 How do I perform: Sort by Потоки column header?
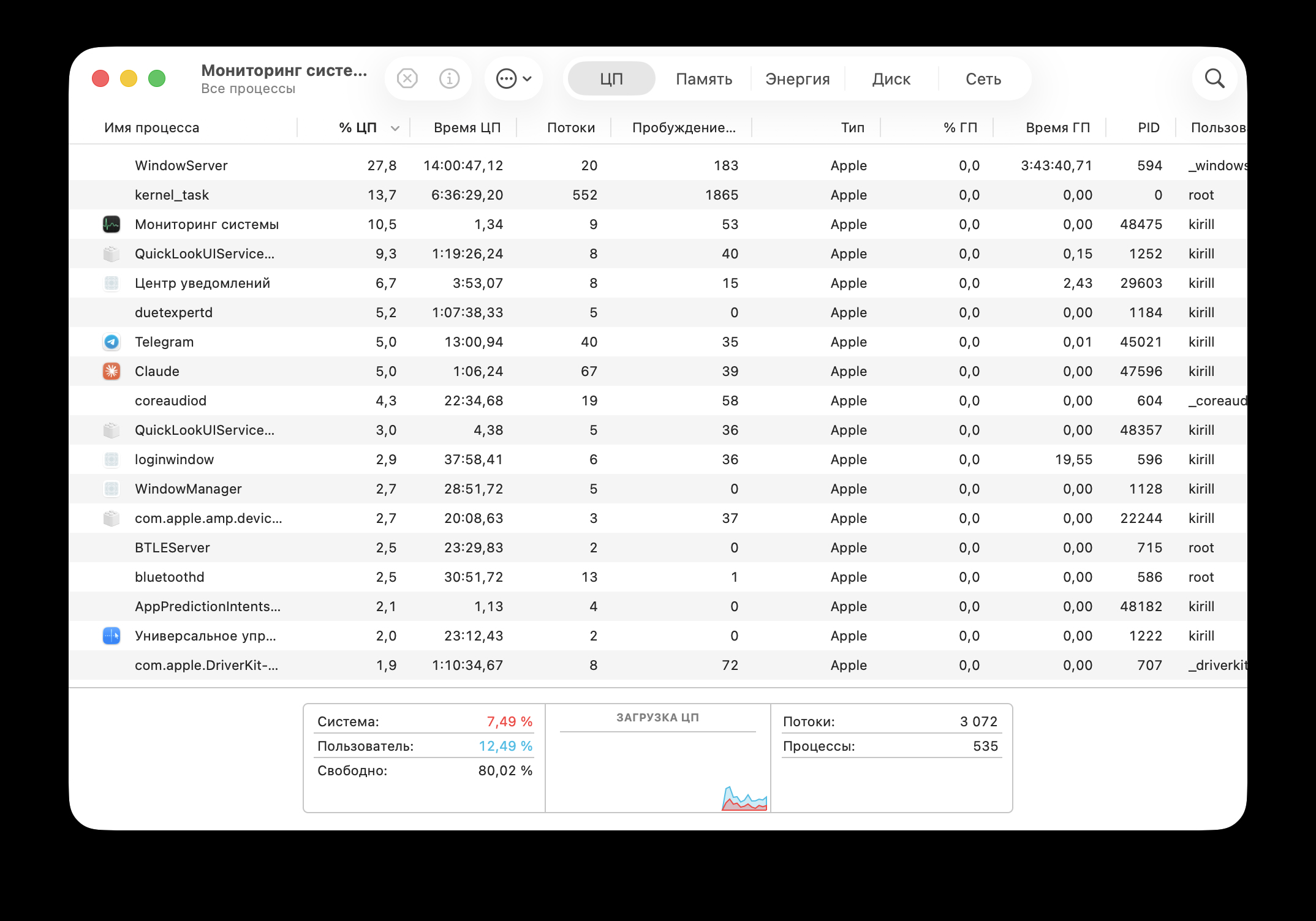coord(570,127)
